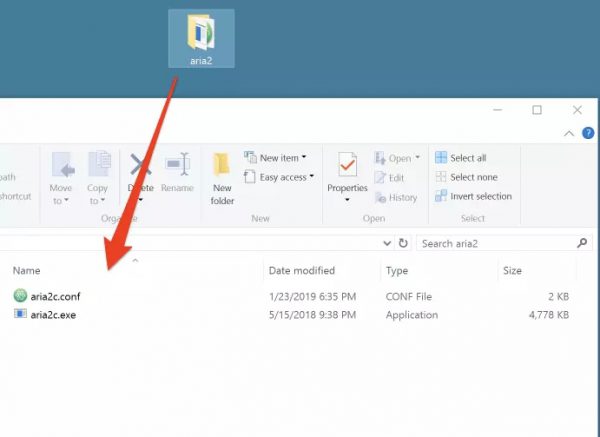Close the File Explorer window
The image size is (600, 437).
coord(577,110)
